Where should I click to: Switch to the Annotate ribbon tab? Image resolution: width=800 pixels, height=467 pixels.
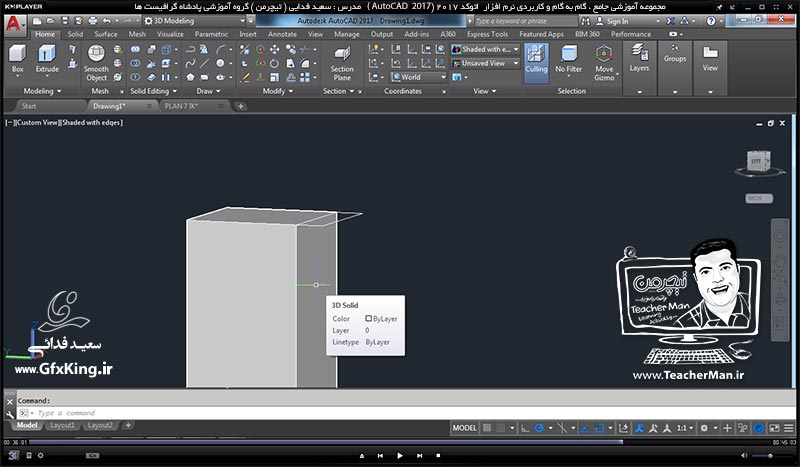[282, 34]
